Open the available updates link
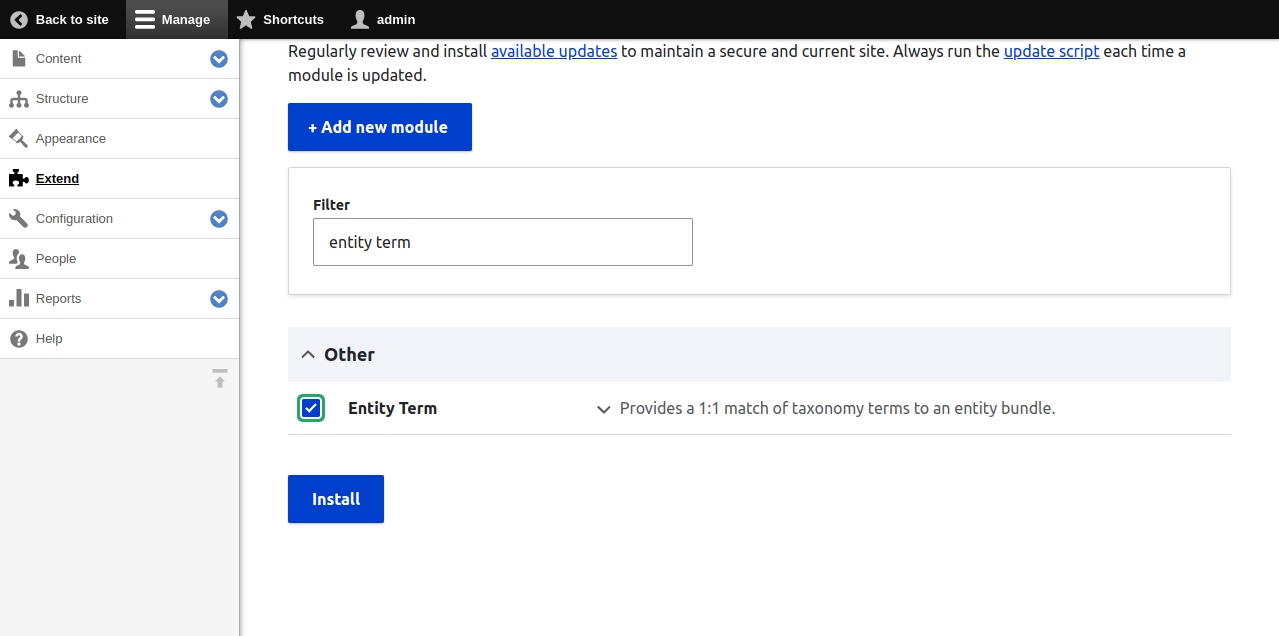 (554, 51)
